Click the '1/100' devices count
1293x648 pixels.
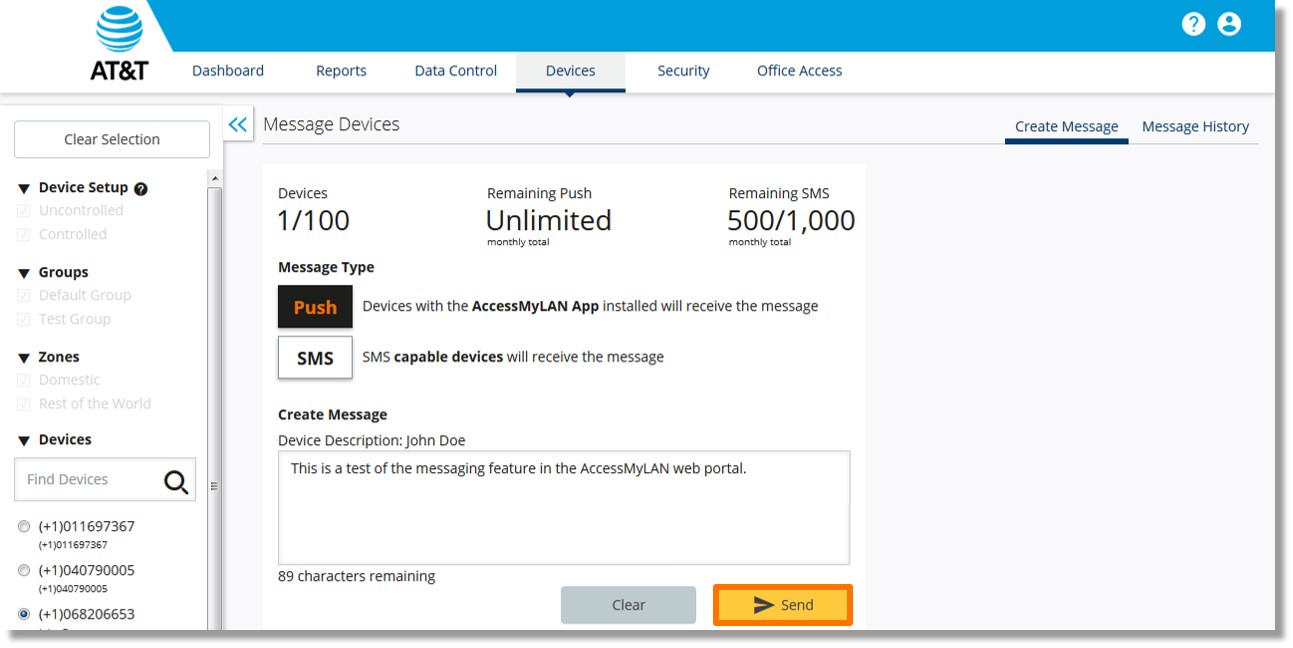point(314,221)
